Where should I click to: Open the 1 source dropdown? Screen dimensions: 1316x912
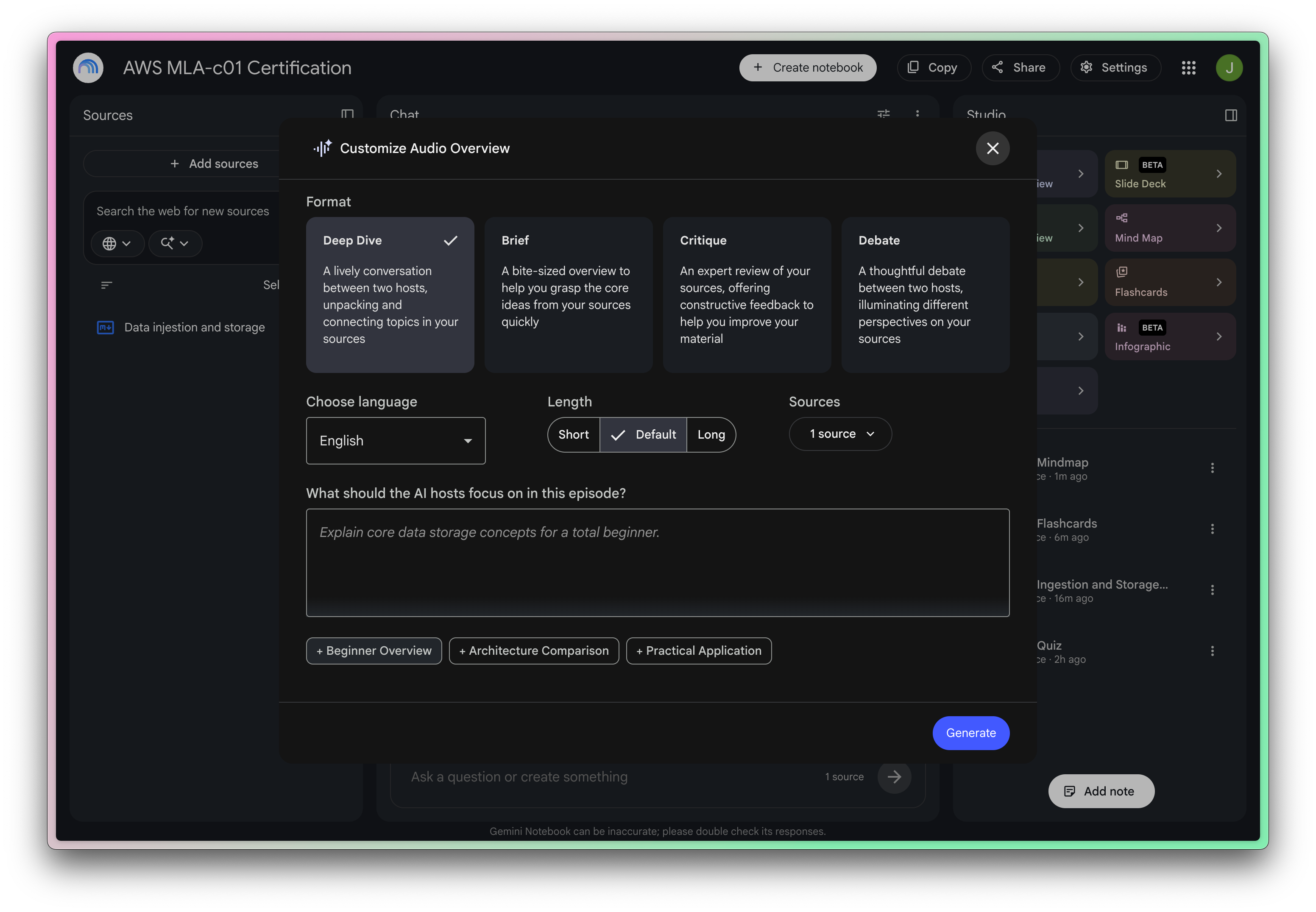[x=840, y=434]
